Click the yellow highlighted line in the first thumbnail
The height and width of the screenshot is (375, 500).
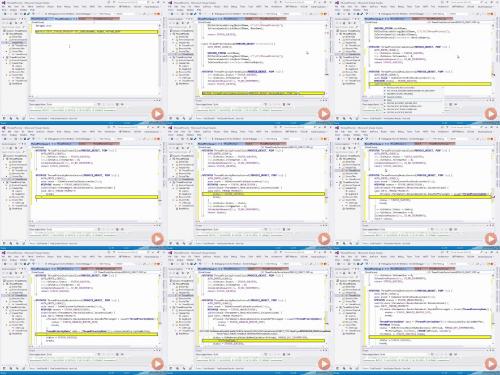[x=97, y=32]
